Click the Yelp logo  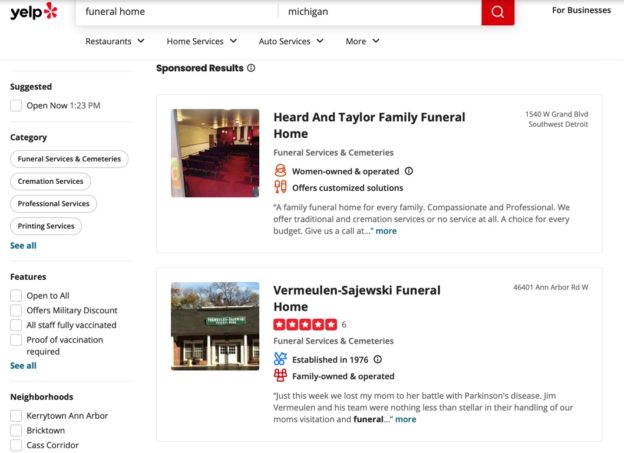pos(34,11)
